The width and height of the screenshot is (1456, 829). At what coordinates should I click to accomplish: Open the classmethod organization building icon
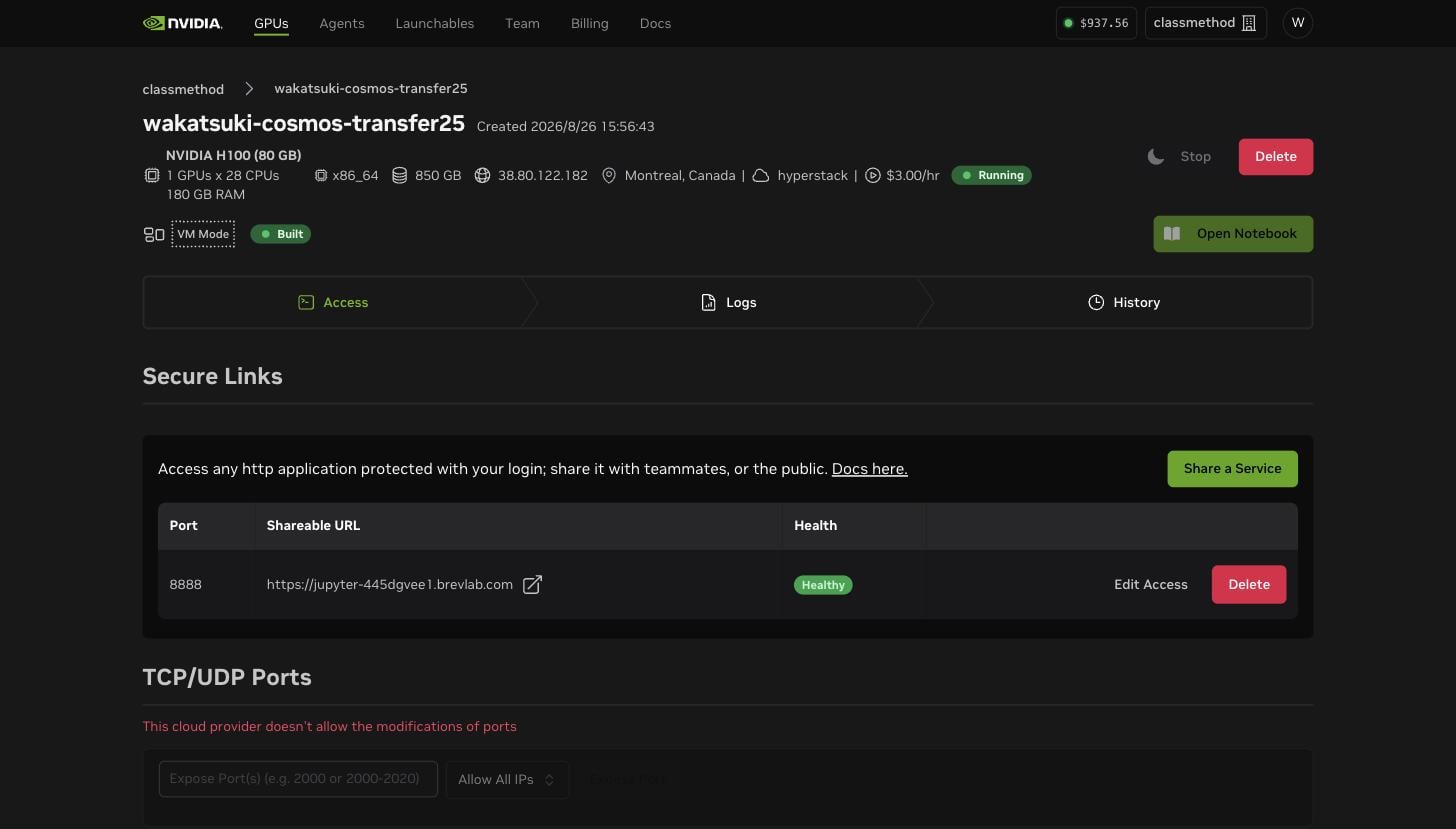(x=1249, y=23)
